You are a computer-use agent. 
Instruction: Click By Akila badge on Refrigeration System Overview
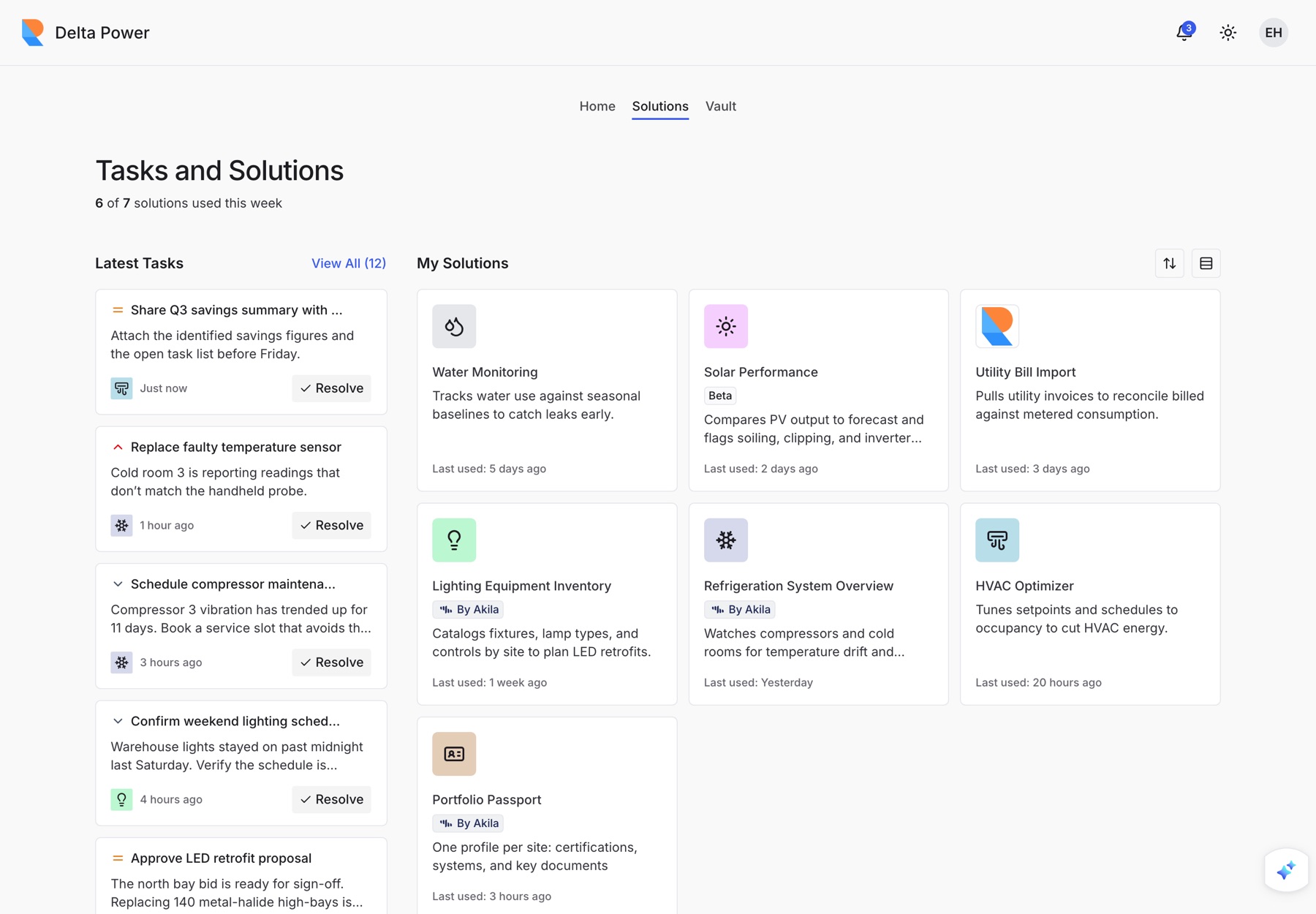[740, 610]
